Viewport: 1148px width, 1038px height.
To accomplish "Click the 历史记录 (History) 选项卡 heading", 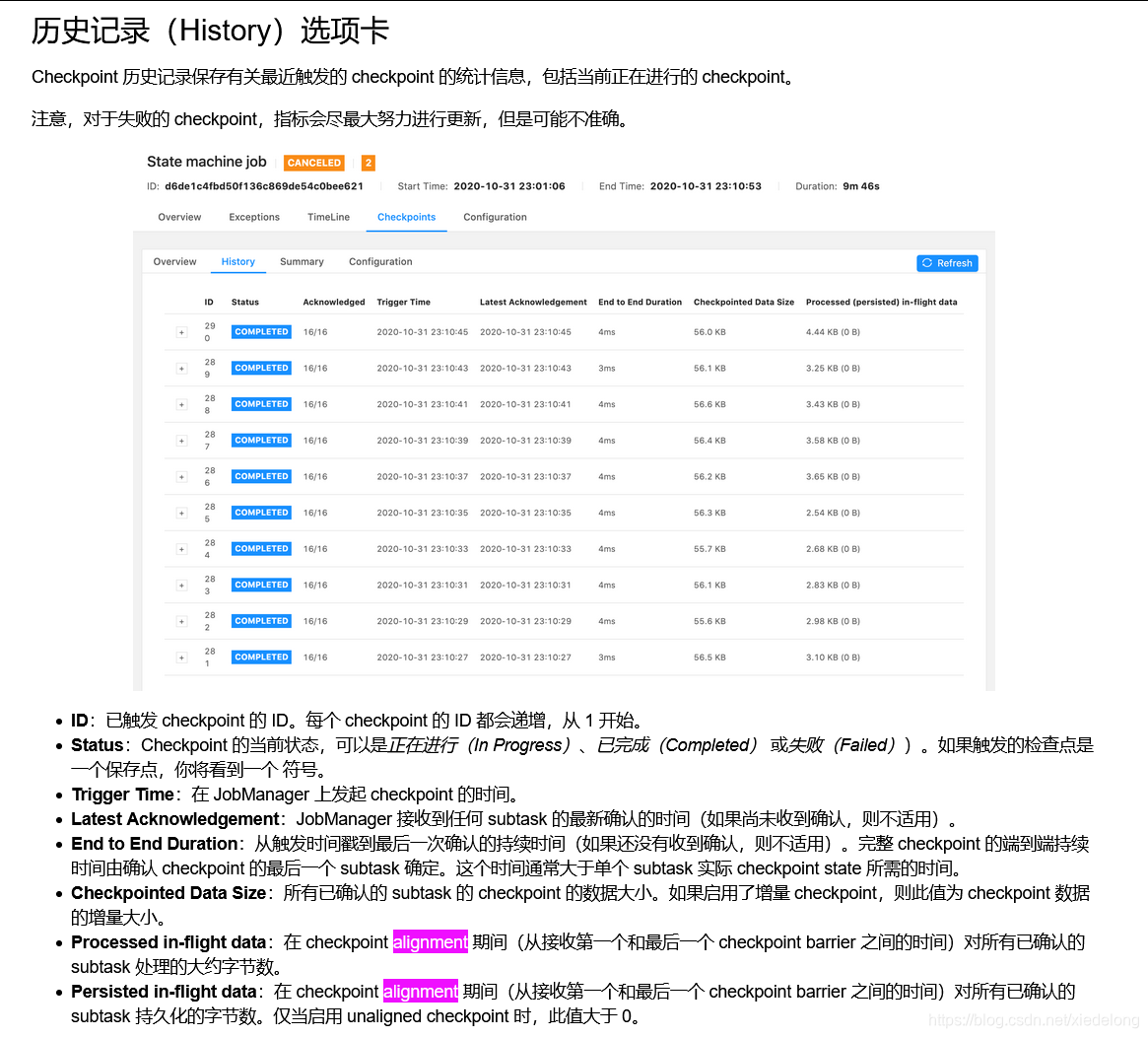I will [210, 31].
